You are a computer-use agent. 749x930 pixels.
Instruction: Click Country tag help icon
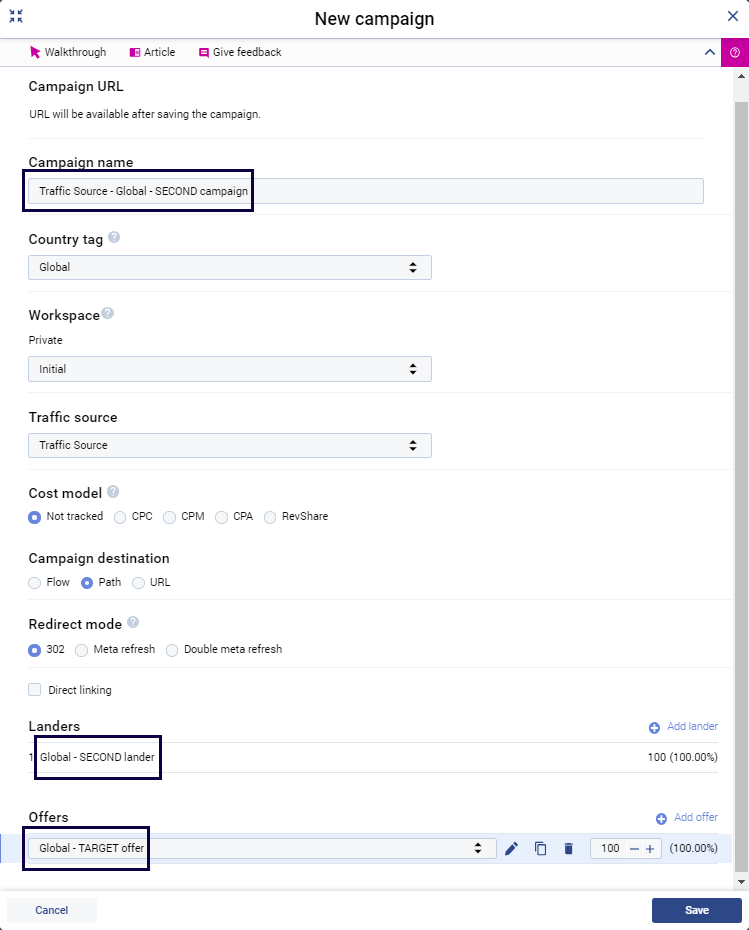coord(114,238)
